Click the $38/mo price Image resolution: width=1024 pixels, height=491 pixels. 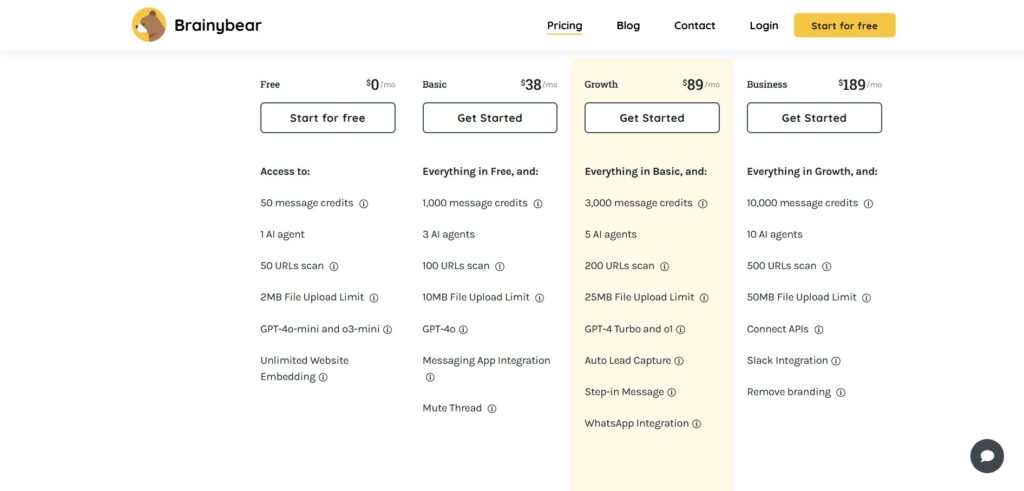[539, 84]
